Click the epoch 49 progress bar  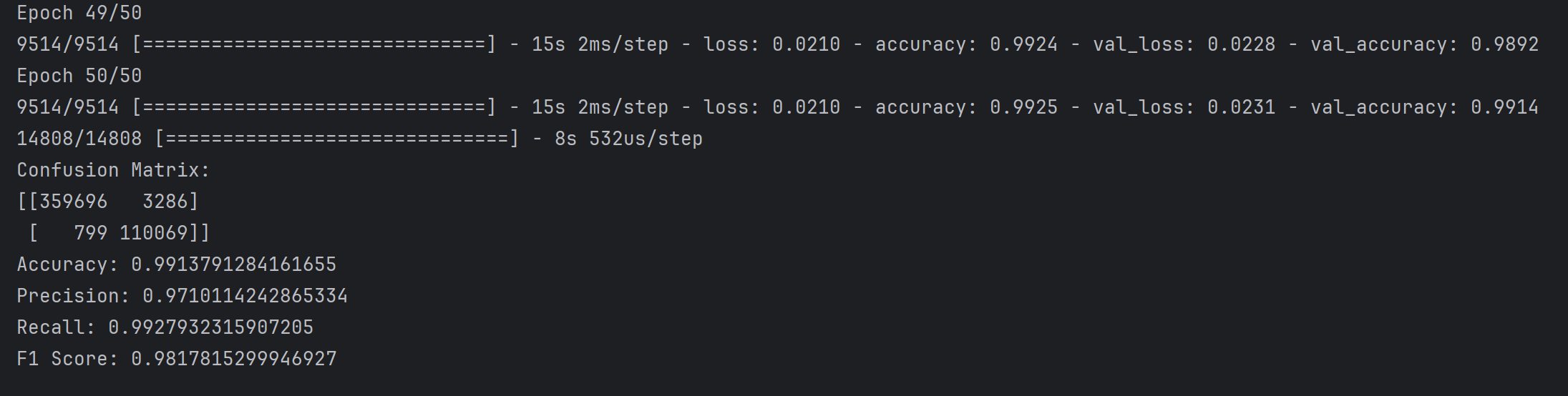(313, 44)
